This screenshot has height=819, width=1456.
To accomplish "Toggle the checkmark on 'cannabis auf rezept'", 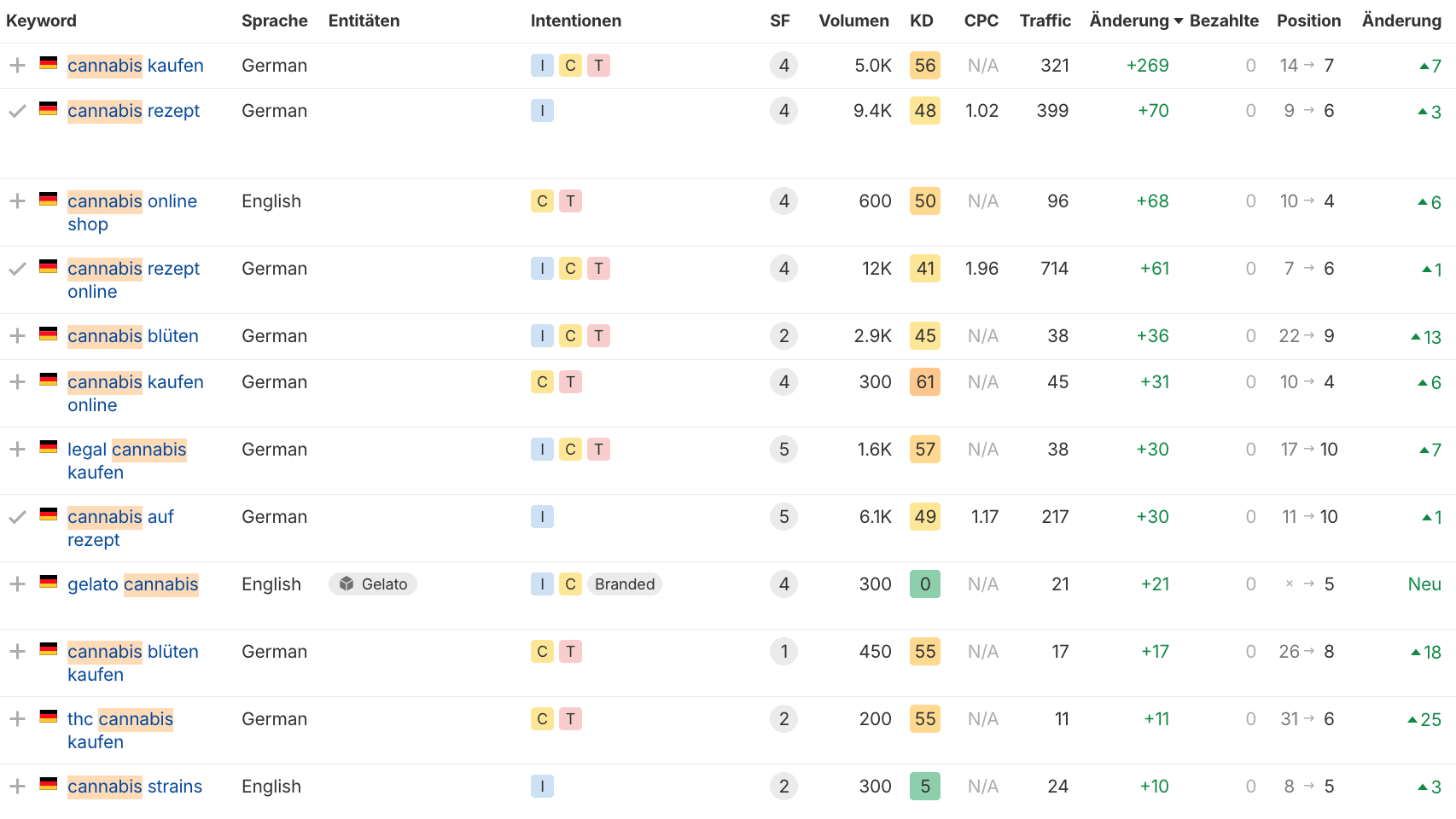I will (x=17, y=517).
